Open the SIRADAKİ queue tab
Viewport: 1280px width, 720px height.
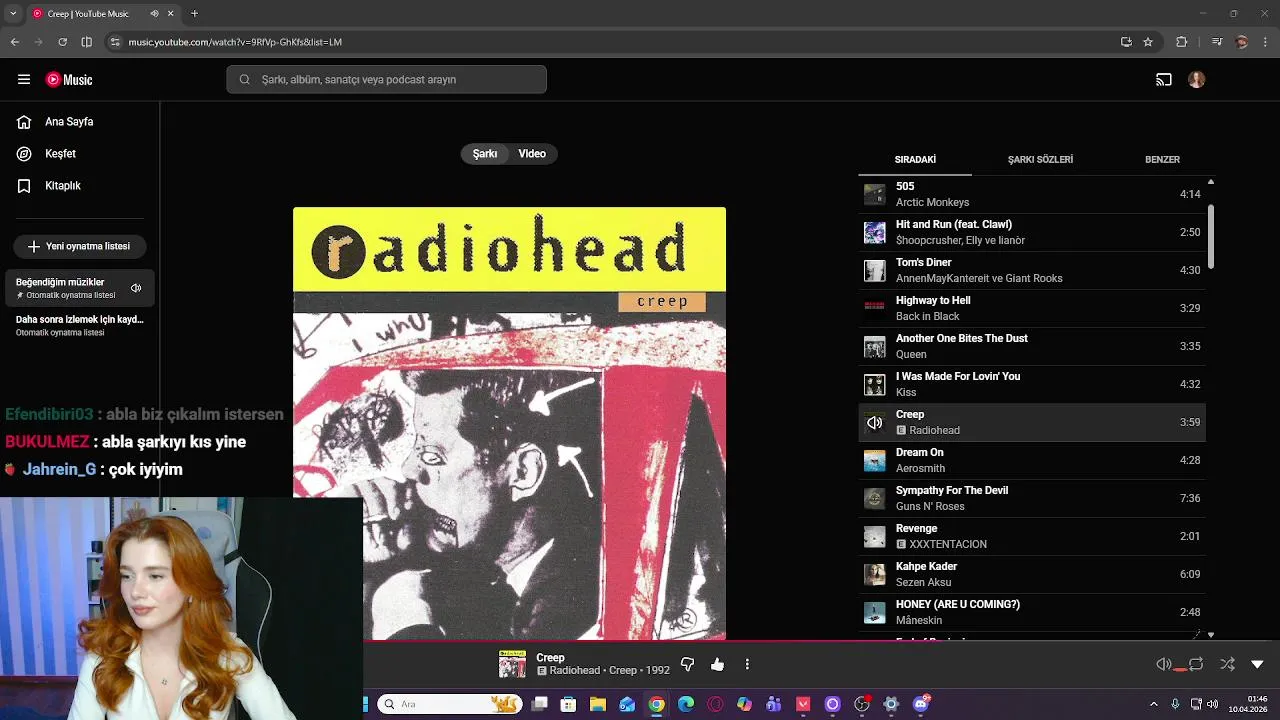point(915,160)
